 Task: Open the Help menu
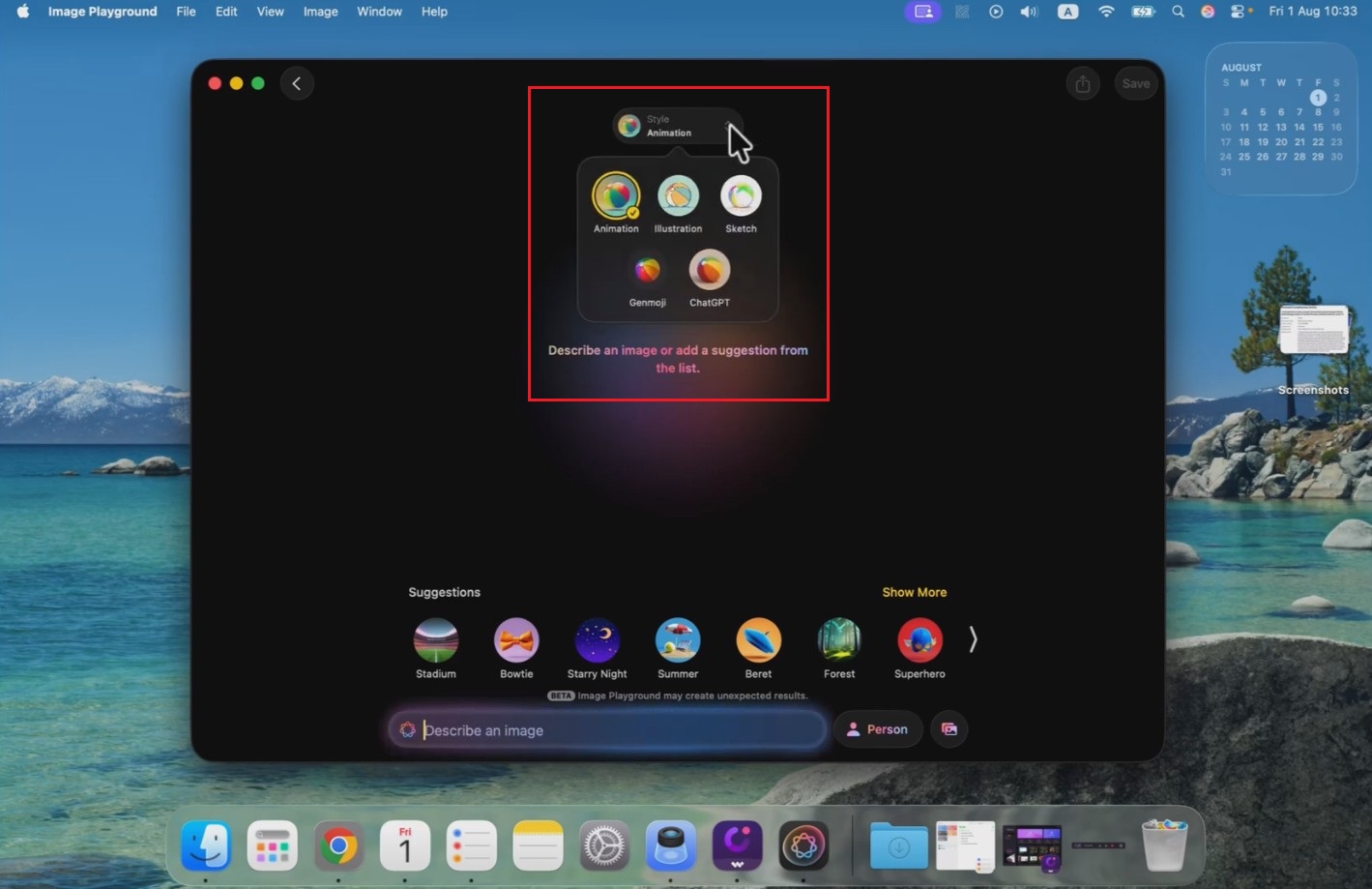tap(434, 12)
